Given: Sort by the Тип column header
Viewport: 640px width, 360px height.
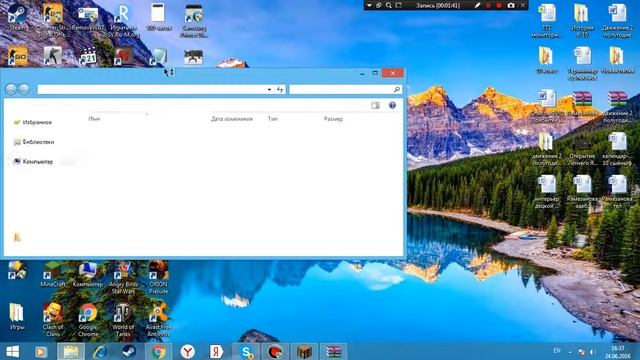Looking at the screenshot, I should [x=273, y=119].
